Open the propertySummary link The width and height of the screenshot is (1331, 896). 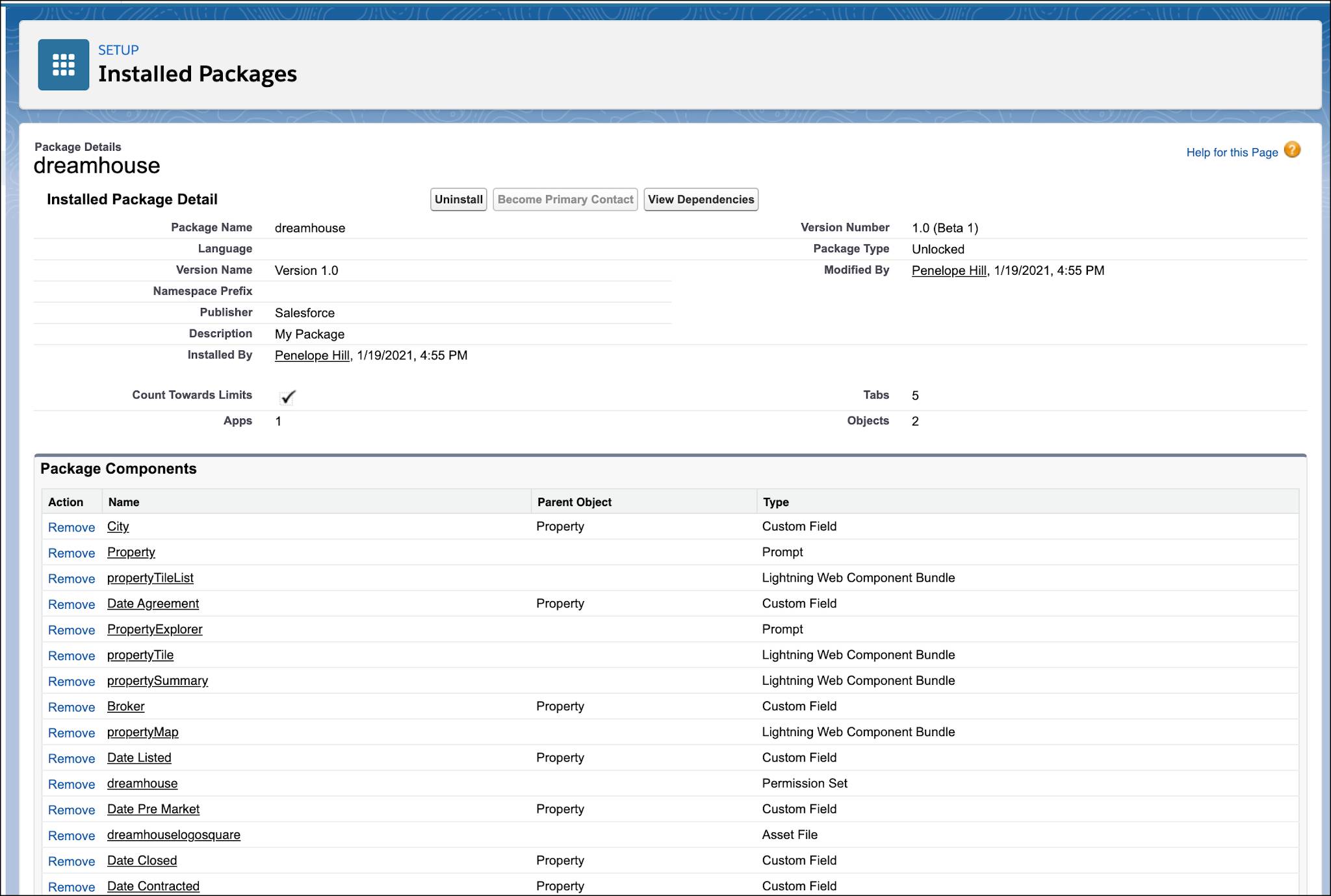(157, 681)
